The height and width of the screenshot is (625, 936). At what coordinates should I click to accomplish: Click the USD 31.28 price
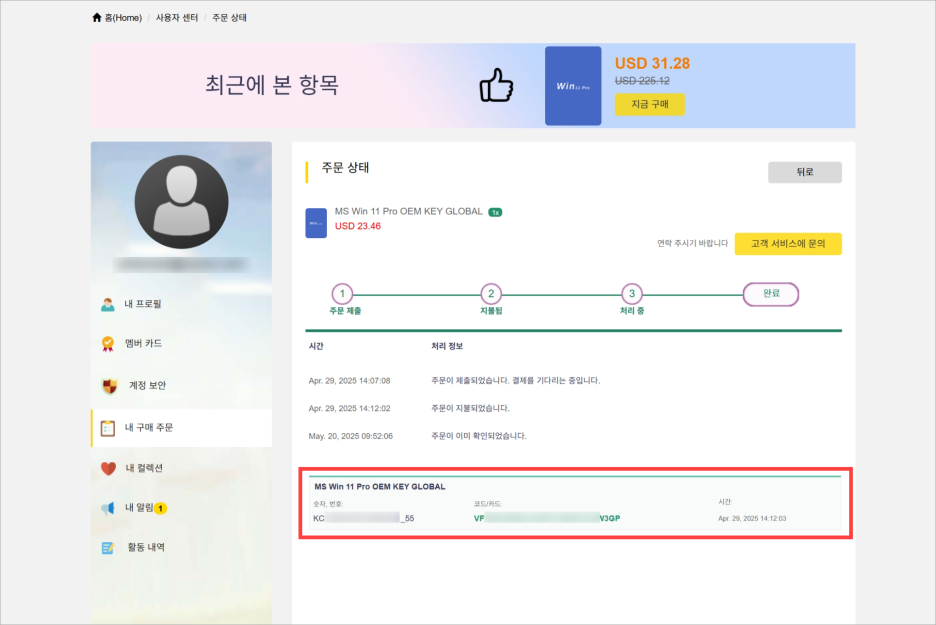[x=652, y=63]
